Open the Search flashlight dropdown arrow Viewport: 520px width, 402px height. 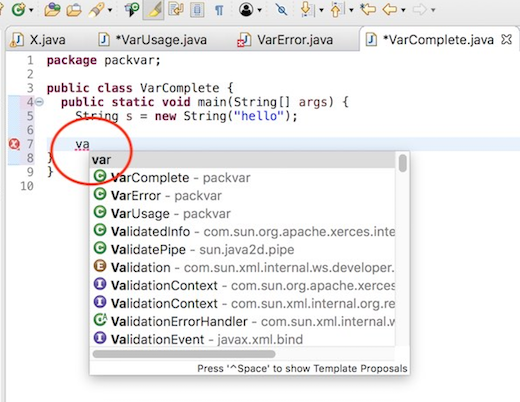coord(110,10)
